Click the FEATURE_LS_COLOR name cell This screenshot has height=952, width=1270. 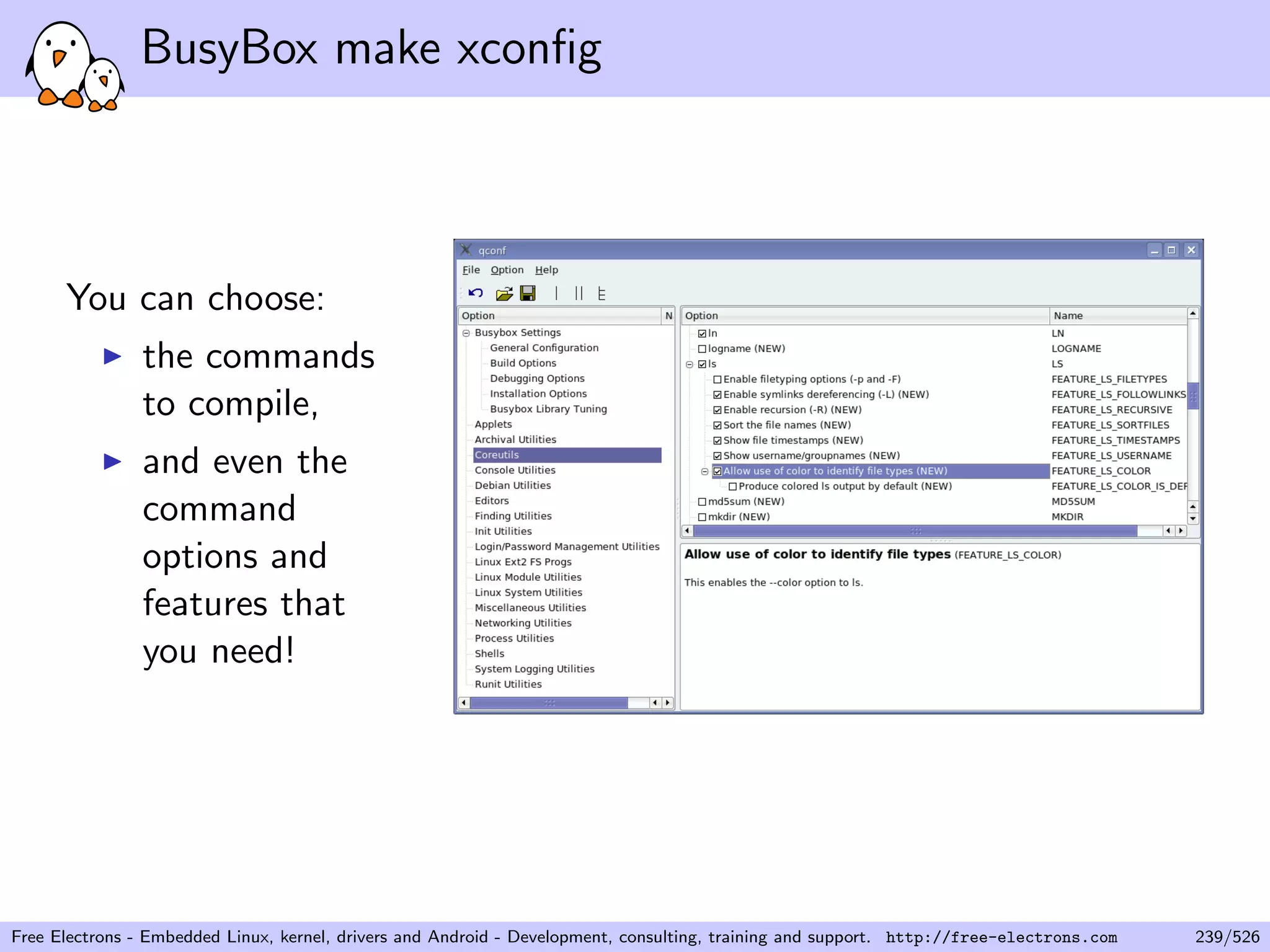1101,471
